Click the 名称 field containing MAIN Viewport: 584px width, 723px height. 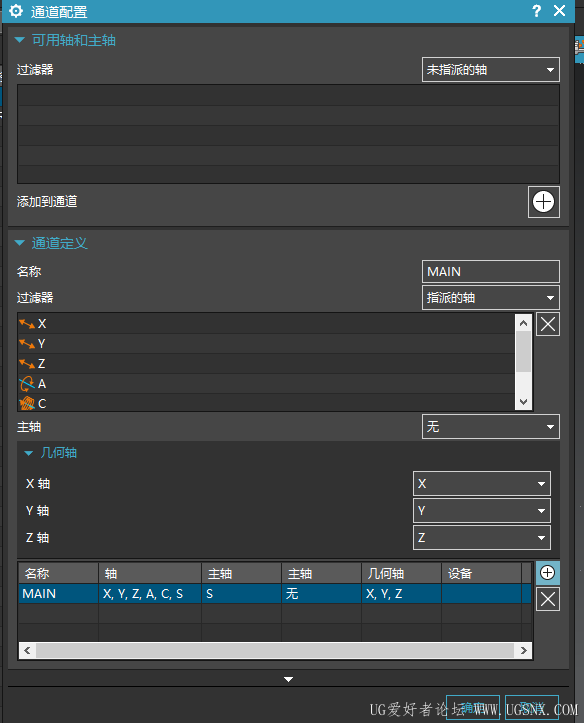(x=490, y=272)
